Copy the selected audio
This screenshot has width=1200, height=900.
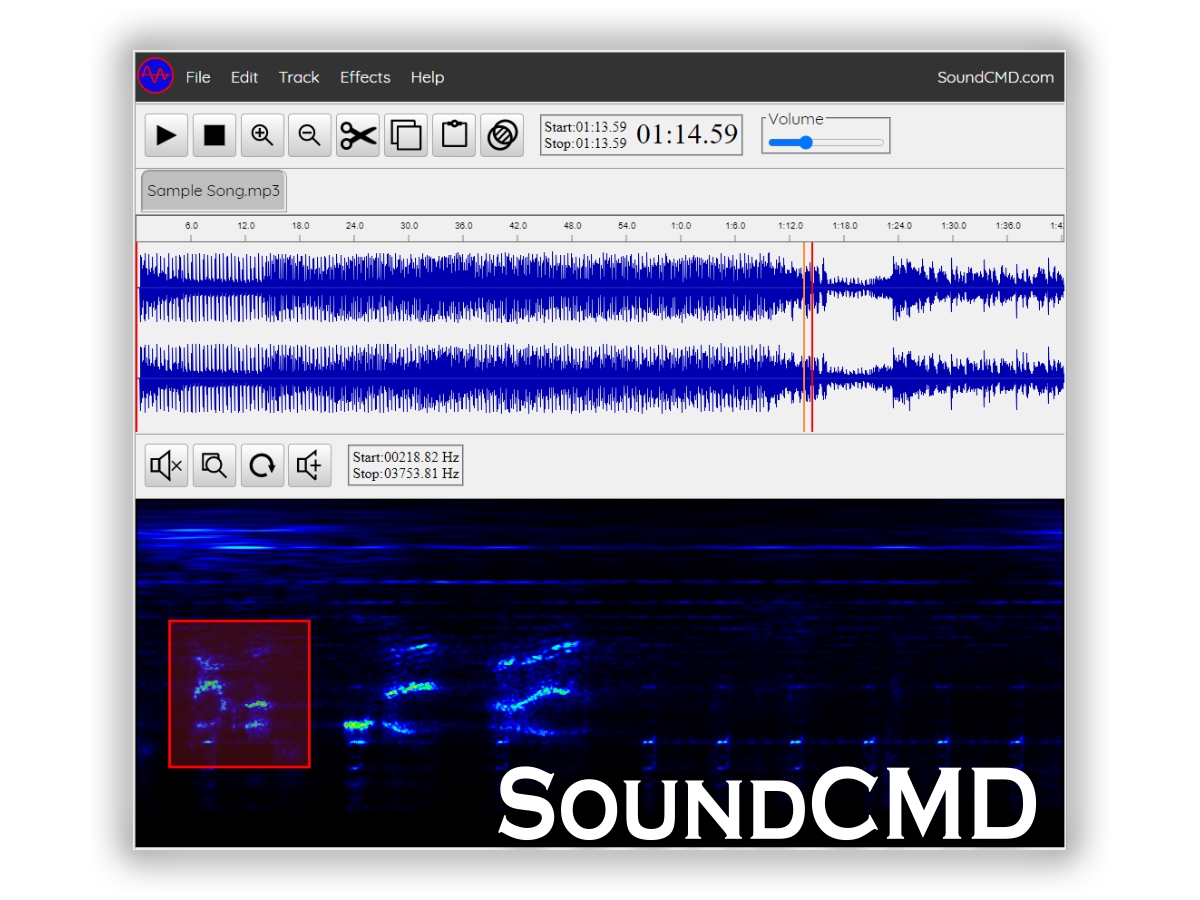(x=406, y=135)
